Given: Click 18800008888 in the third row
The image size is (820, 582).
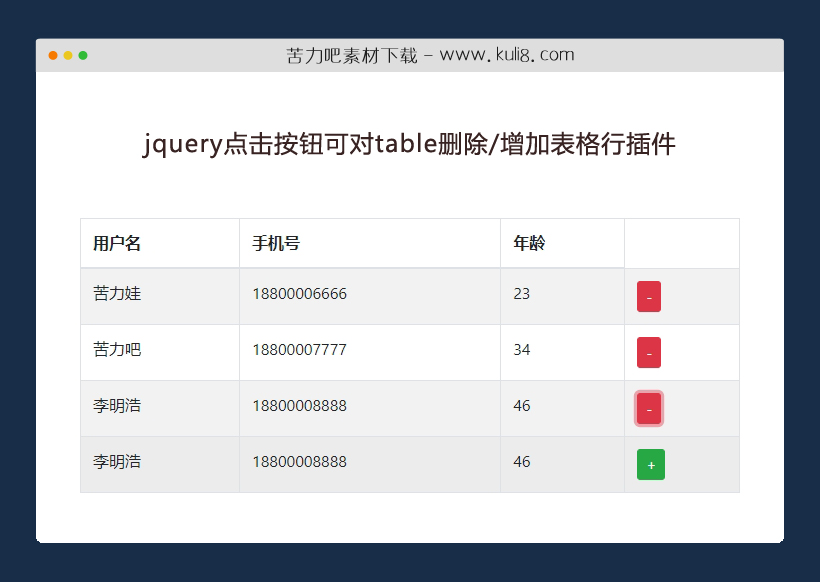Looking at the screenshot, I should (x=298, y=406).
